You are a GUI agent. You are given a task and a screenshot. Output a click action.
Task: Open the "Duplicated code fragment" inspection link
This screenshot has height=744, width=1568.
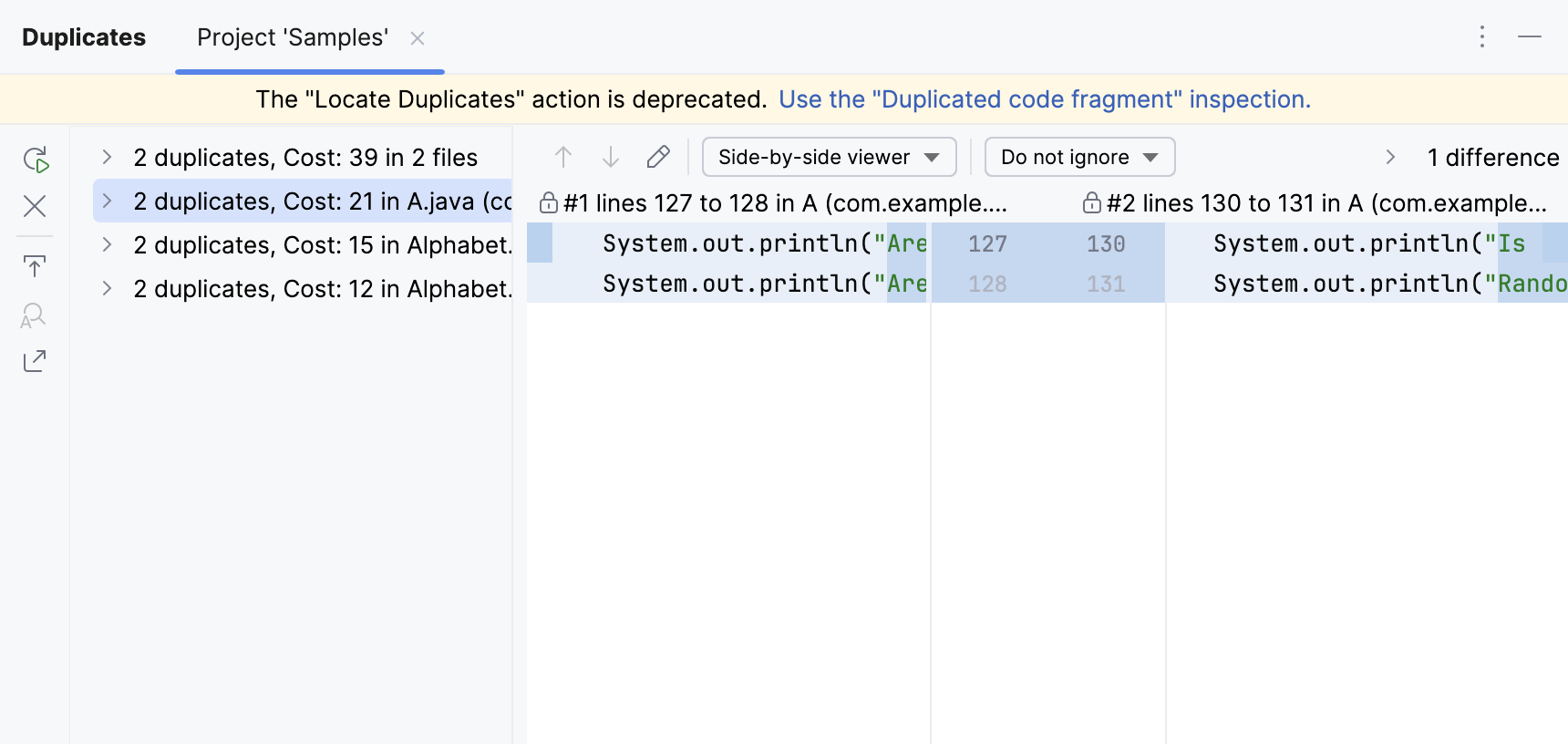tap(1044, 99)
